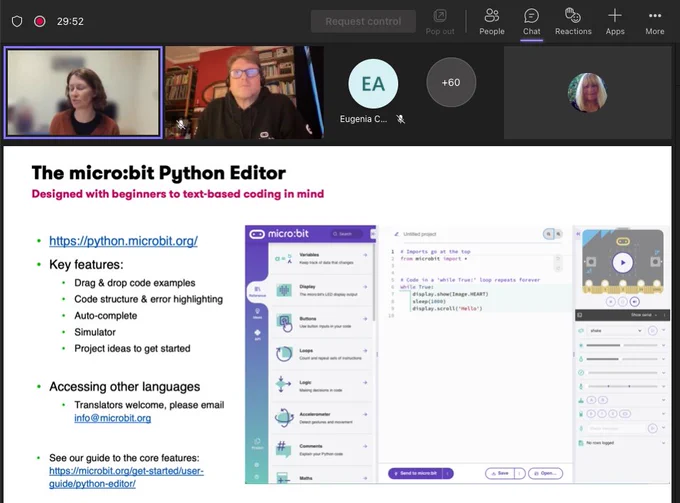680x503 pixels.
Task: Click the Buttons touch icon
Action: [x=284, y=323]
